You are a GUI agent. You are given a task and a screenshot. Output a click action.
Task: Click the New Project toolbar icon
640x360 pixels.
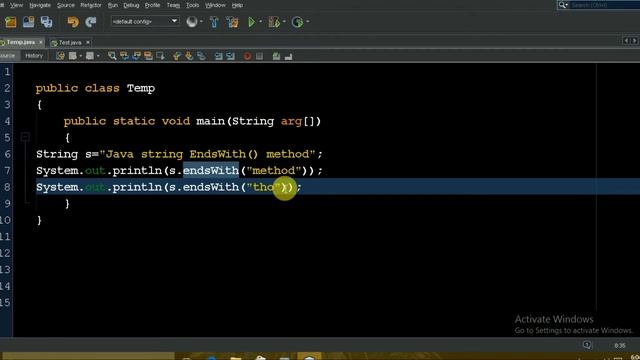11,22
